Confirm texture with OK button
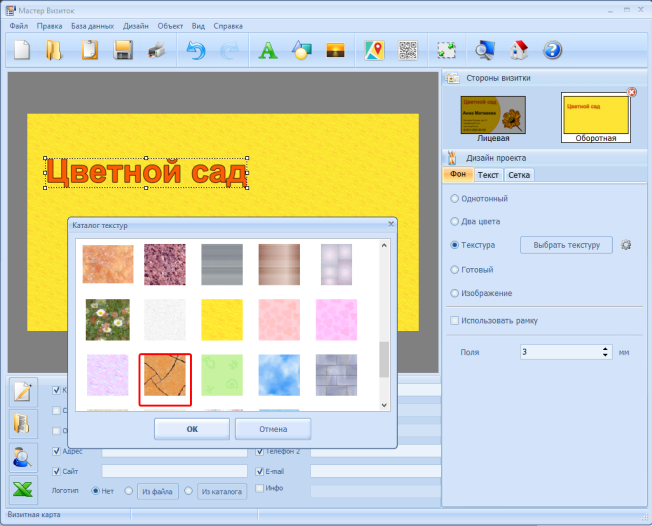This screenshot has width=652, height=526. tap(192, 429)
